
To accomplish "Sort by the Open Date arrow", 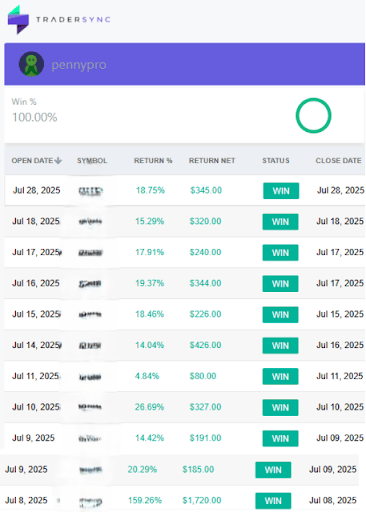I will 58,161.
